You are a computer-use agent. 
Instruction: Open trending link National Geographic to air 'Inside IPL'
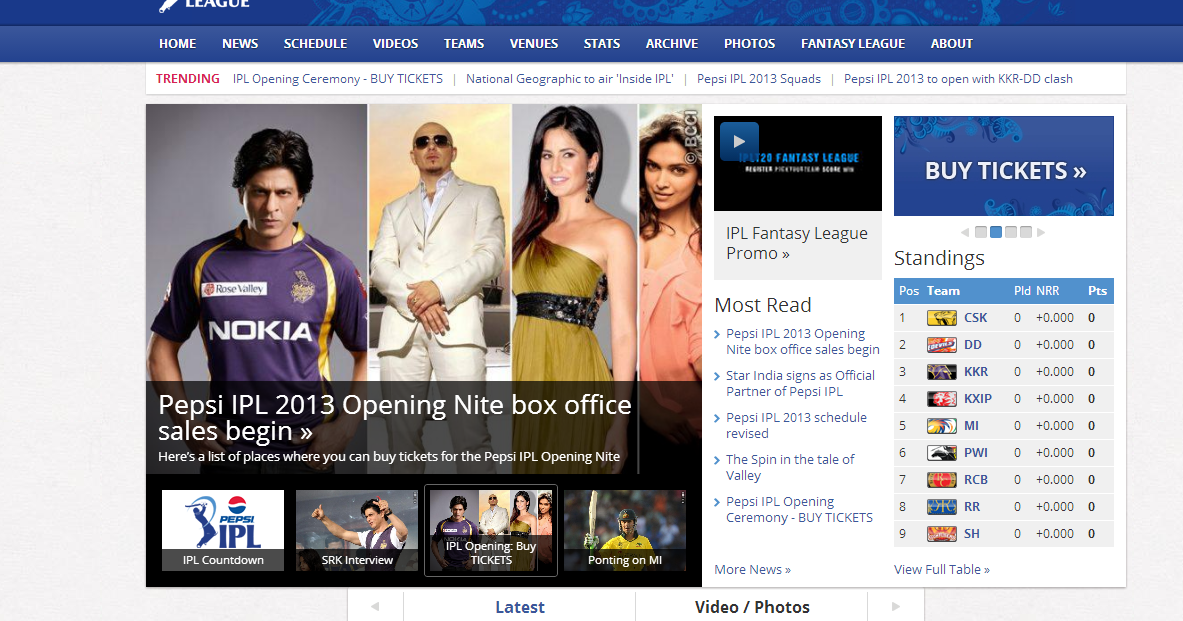tap(570, 78)
